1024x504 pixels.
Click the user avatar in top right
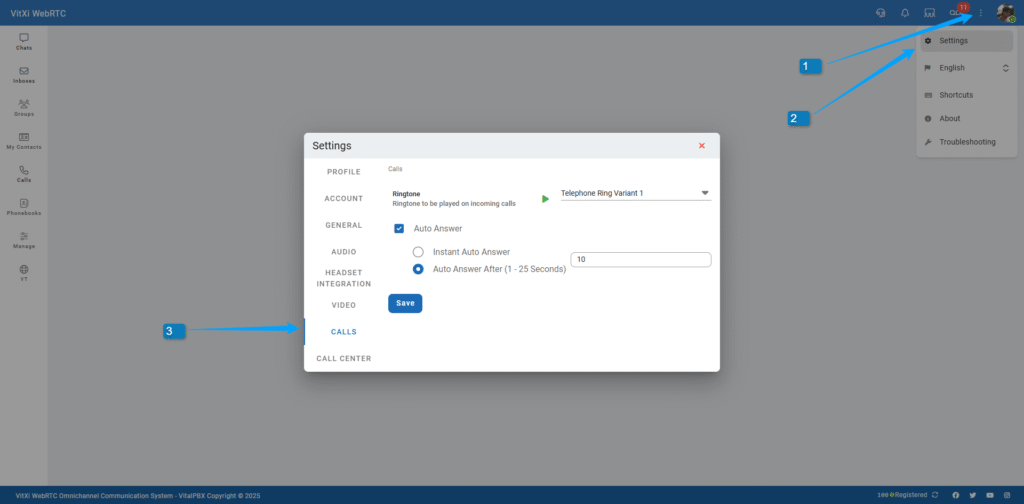click(x=1005, y=13)
